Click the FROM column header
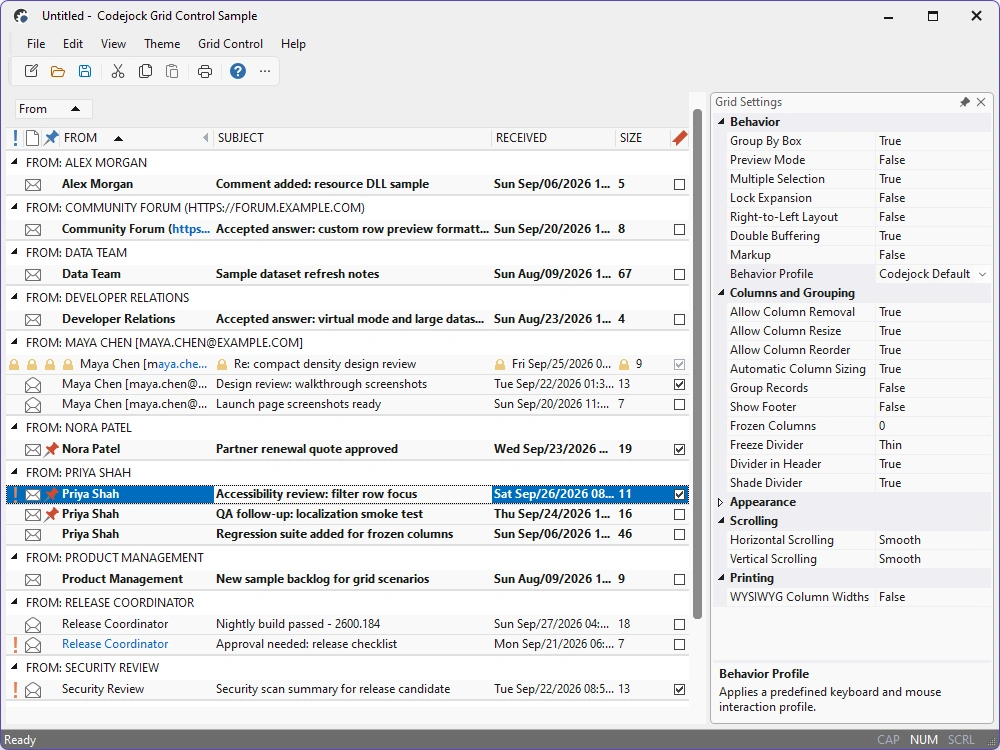Viewport: 1000px width, 750px height. pos(136,138)
